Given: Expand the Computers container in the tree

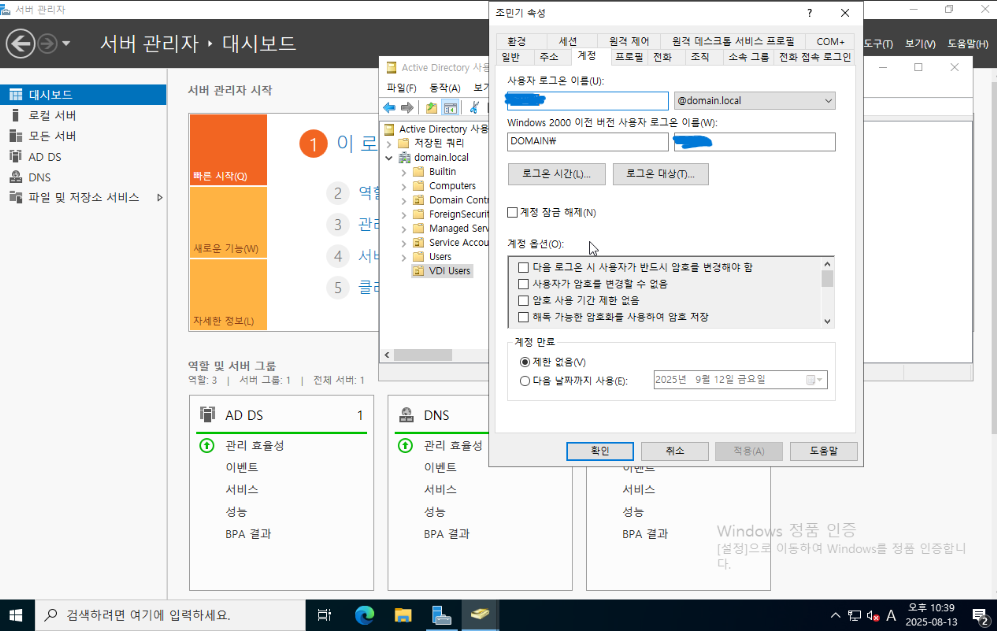Looking at the screenshot, I should [x=404, y=186].
